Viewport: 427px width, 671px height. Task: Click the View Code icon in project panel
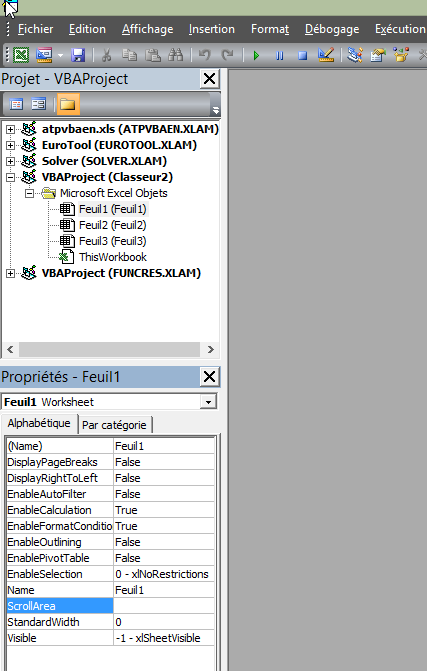point(16,104)
